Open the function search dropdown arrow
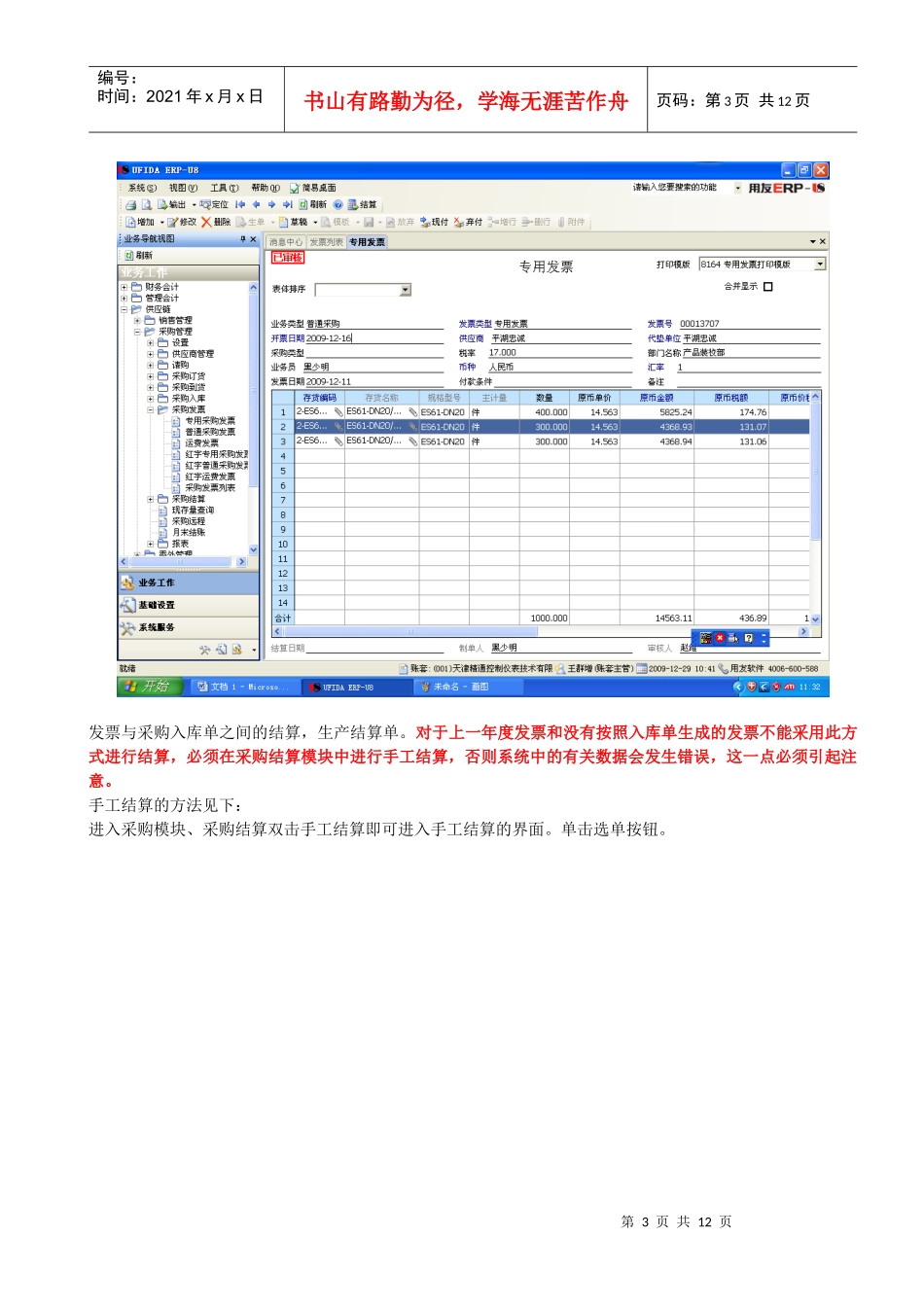Viewport: 924px width, 1307px height. coord(737,189)
